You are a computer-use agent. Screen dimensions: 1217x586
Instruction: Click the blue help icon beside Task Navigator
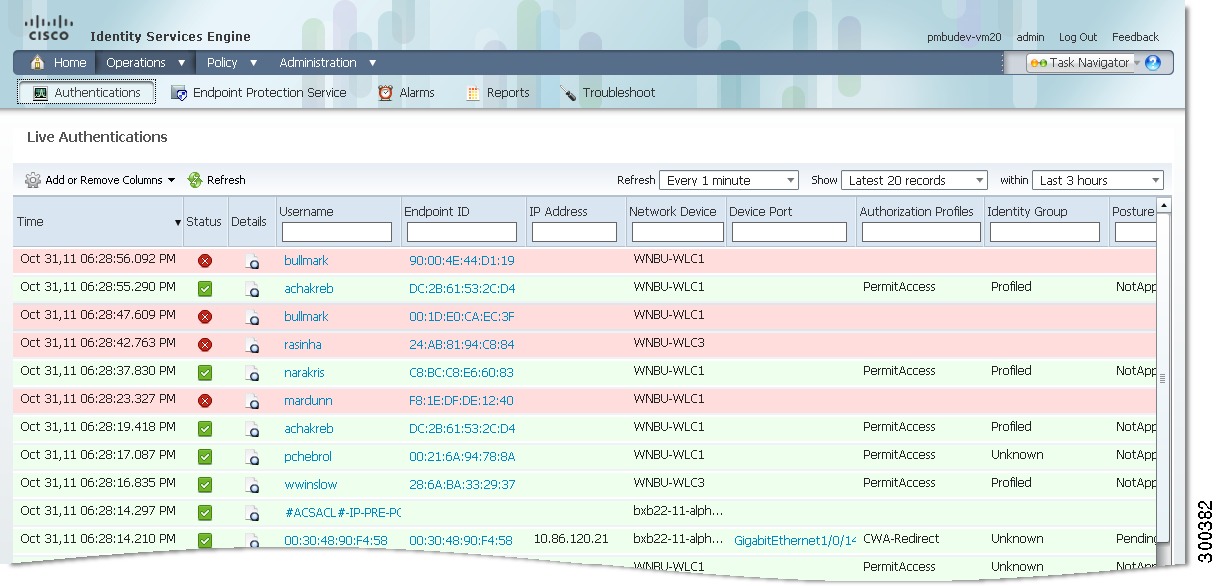1153,62
